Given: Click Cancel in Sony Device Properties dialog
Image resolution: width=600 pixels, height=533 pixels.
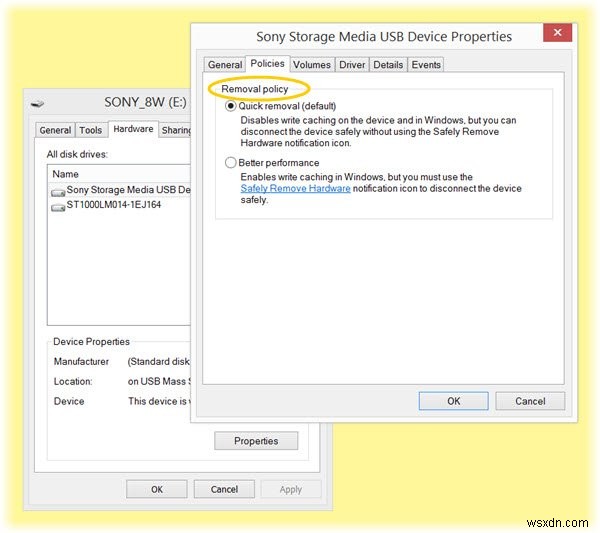Looking at the screenshot, I should (x=530, y=401).
